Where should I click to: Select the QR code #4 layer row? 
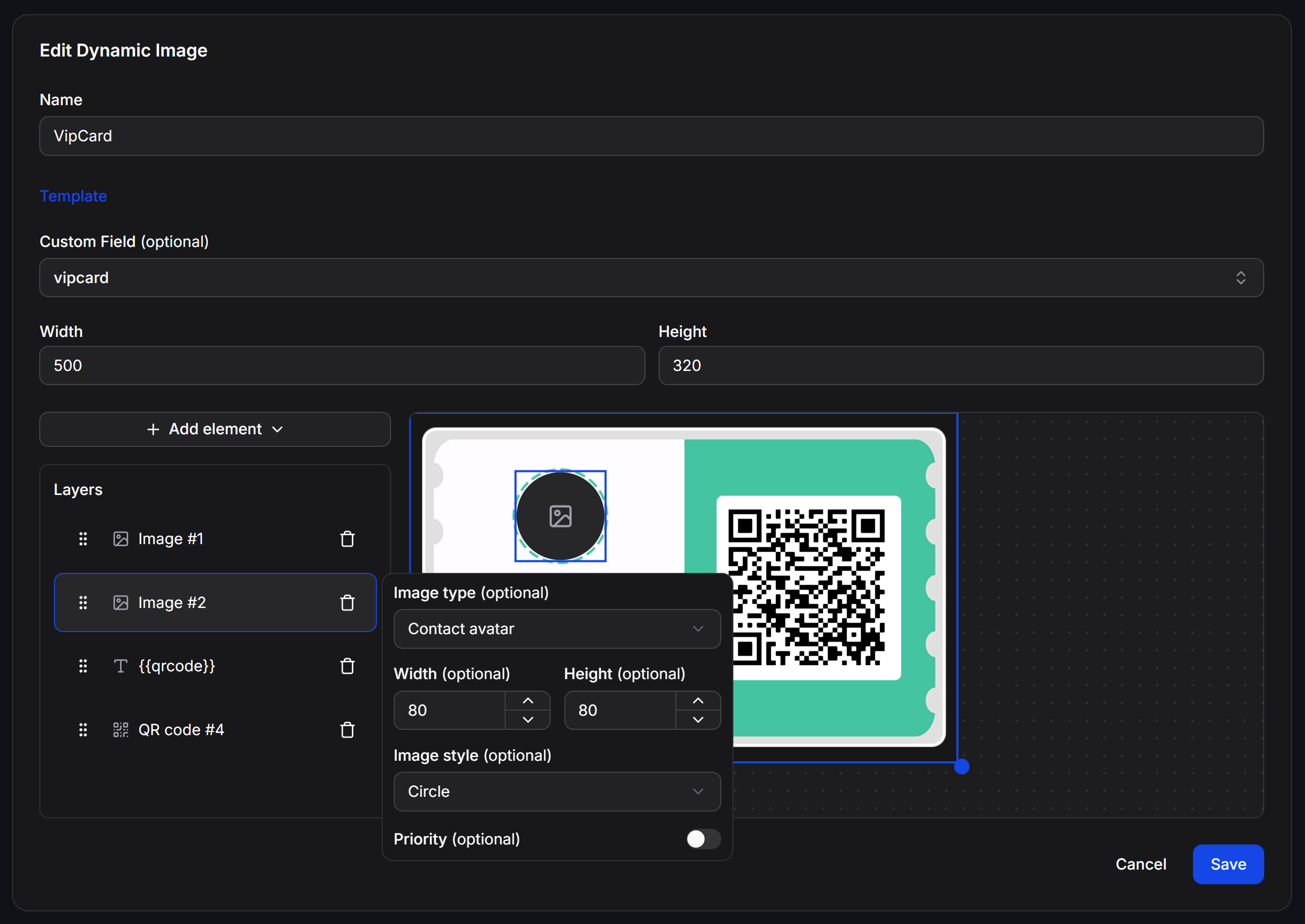coord(215,730)
